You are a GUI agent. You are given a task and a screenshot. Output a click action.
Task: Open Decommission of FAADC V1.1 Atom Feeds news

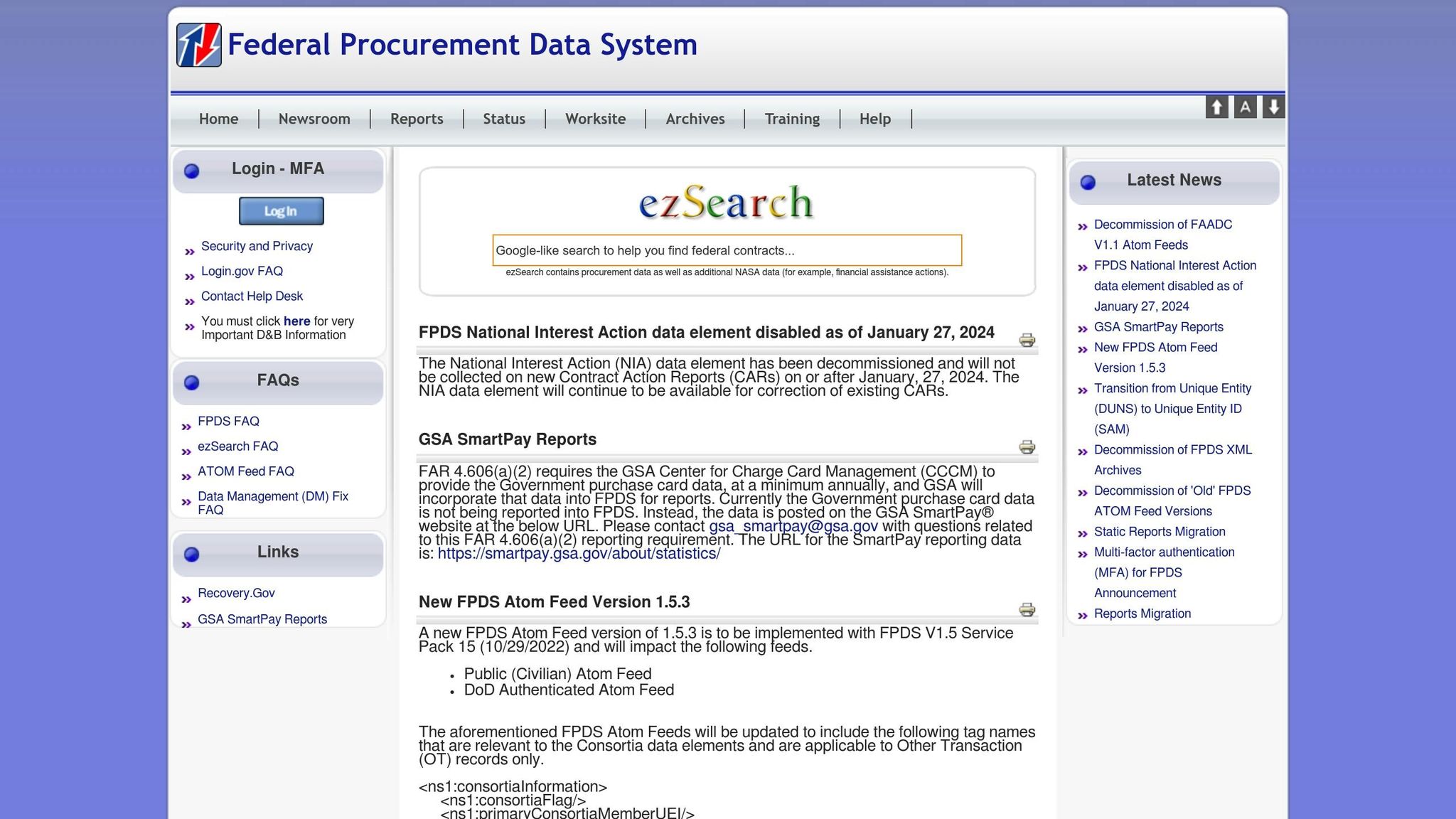click(1163, 235)
